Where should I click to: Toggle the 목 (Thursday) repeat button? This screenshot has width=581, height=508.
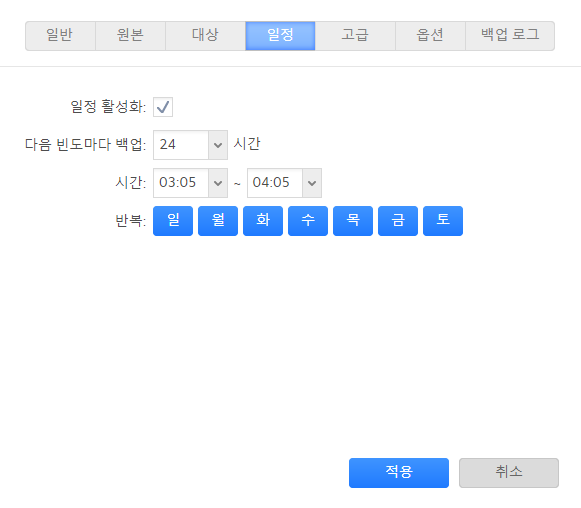pyautogui.click(x=353, y=221)
